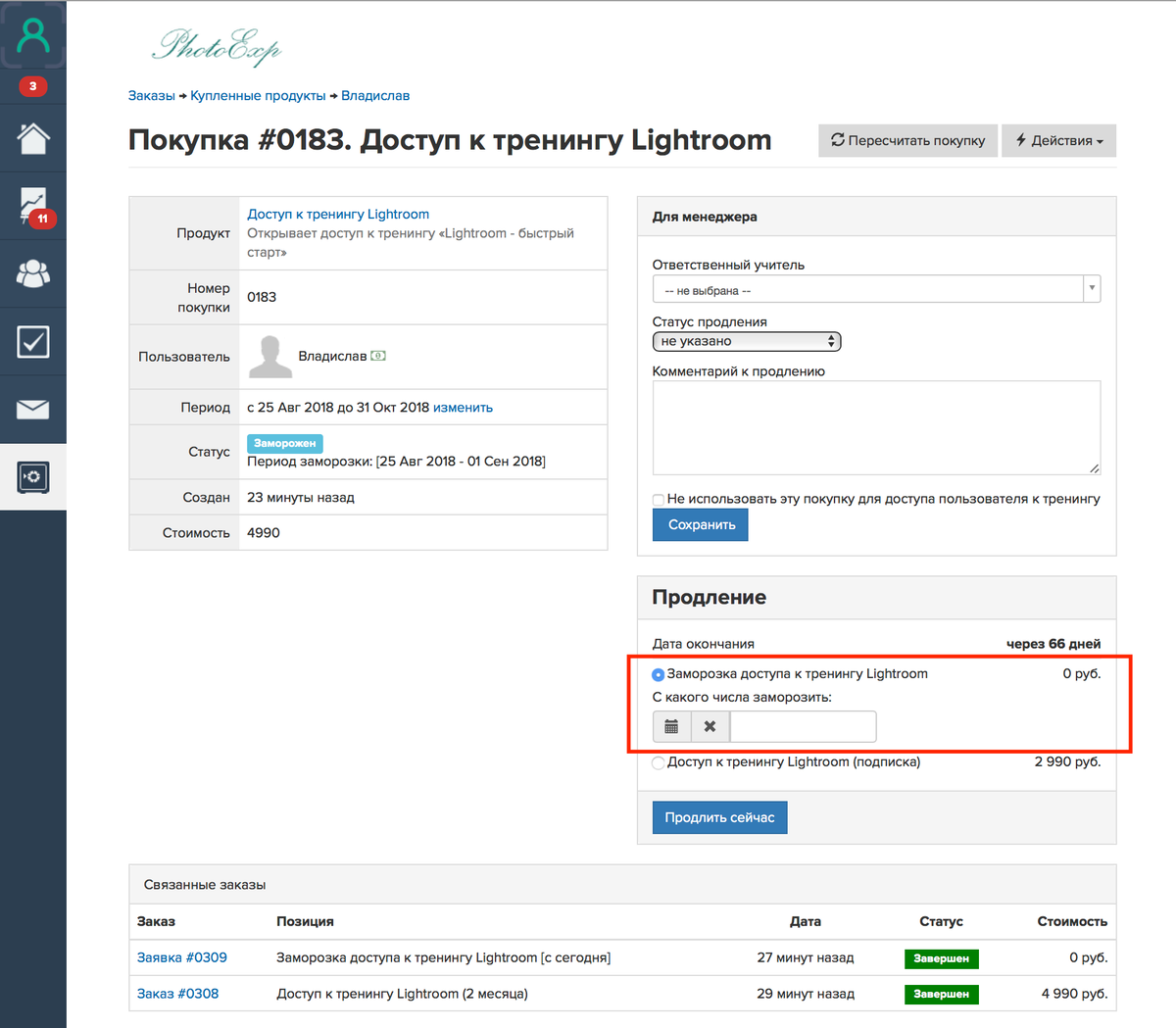Click the 4 990 руб. order cost cell

pos(1075,993)
